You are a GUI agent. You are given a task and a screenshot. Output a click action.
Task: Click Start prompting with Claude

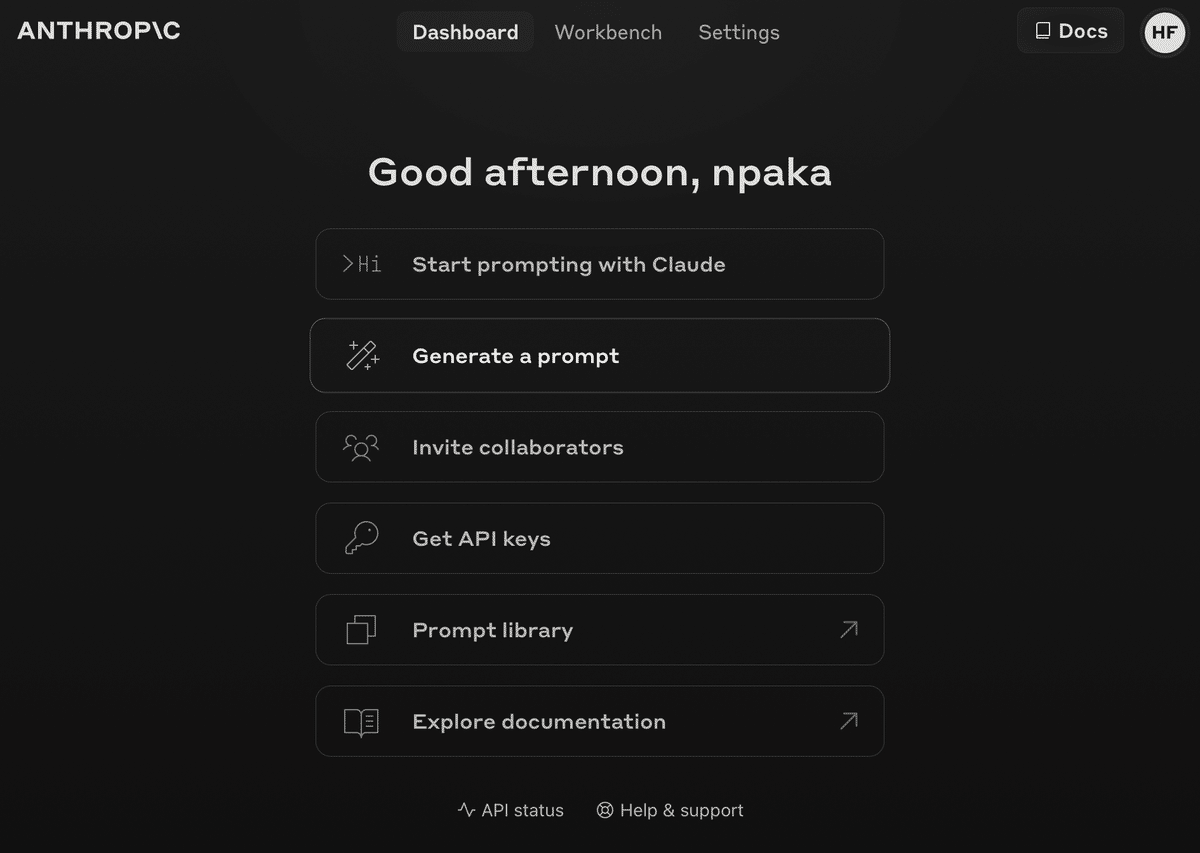(600, 264)
